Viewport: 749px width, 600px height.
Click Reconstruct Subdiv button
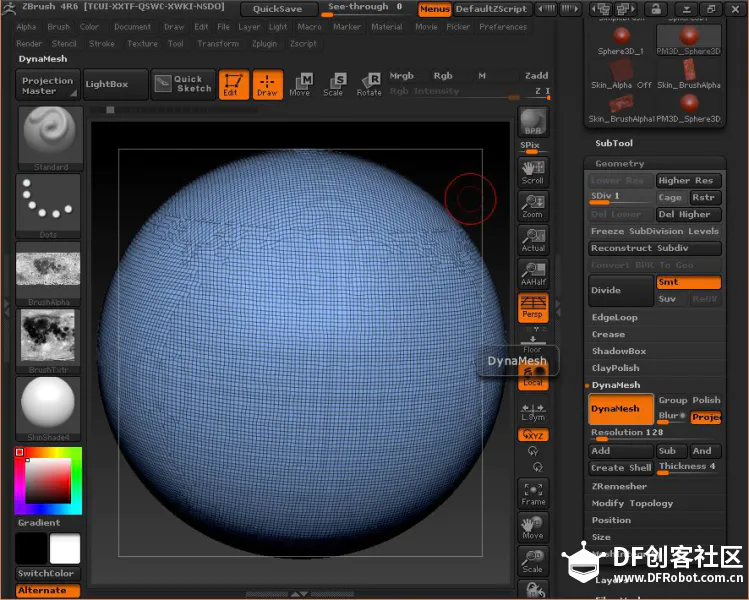point(655,248)
